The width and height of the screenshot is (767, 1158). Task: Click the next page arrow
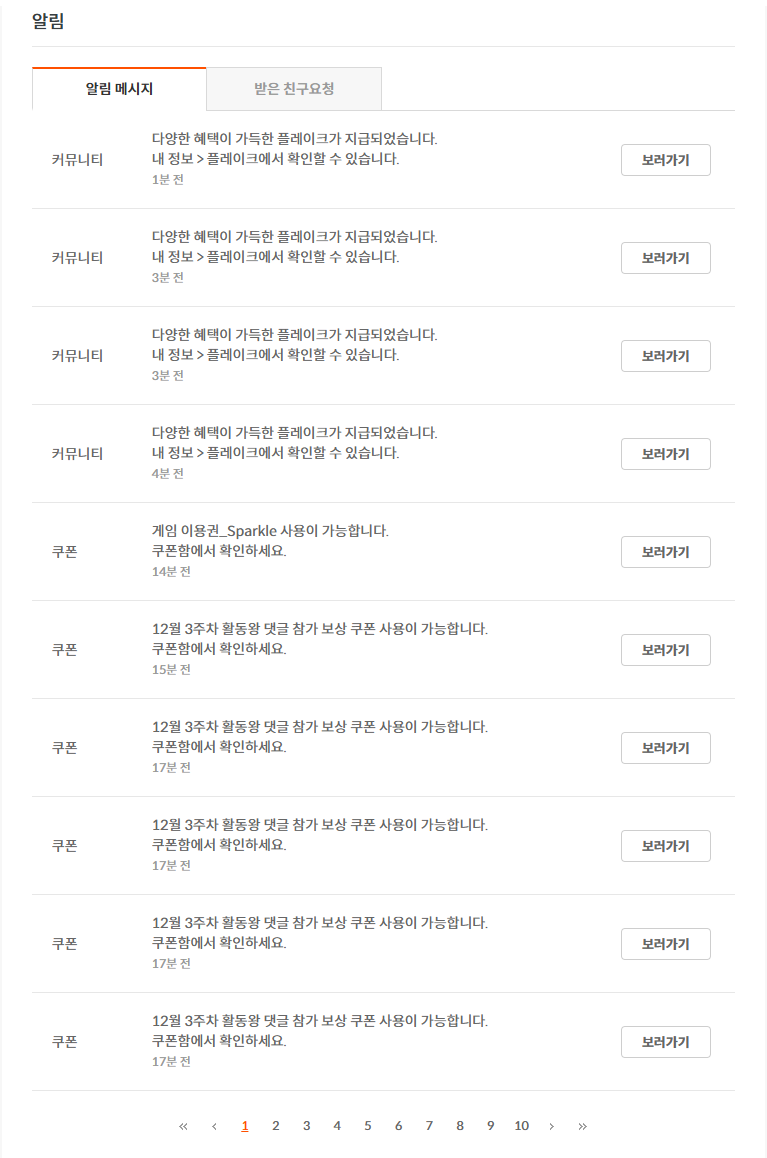click(551, 1126)
